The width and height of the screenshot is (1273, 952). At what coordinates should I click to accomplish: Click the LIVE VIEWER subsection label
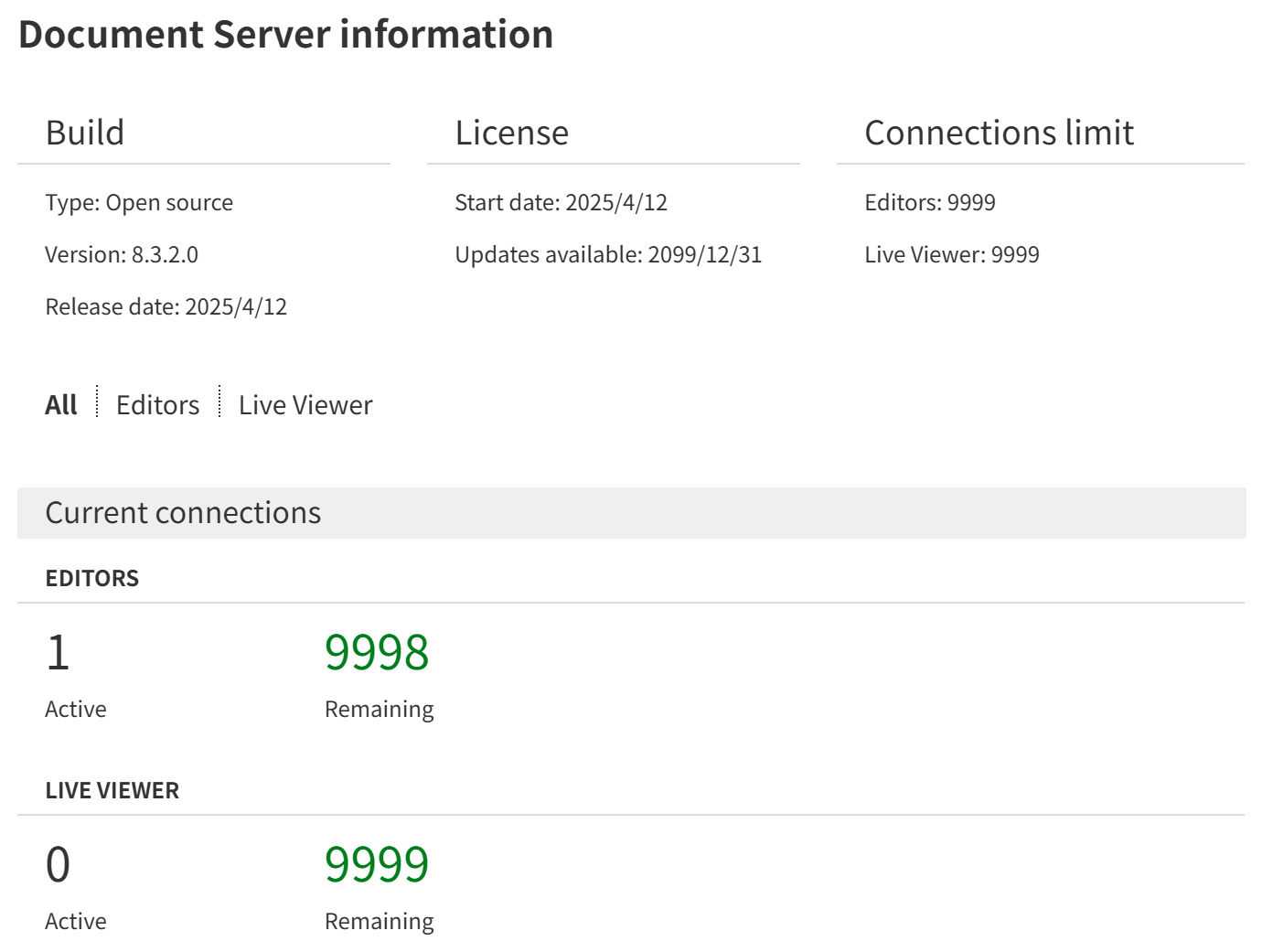[112, 790]
